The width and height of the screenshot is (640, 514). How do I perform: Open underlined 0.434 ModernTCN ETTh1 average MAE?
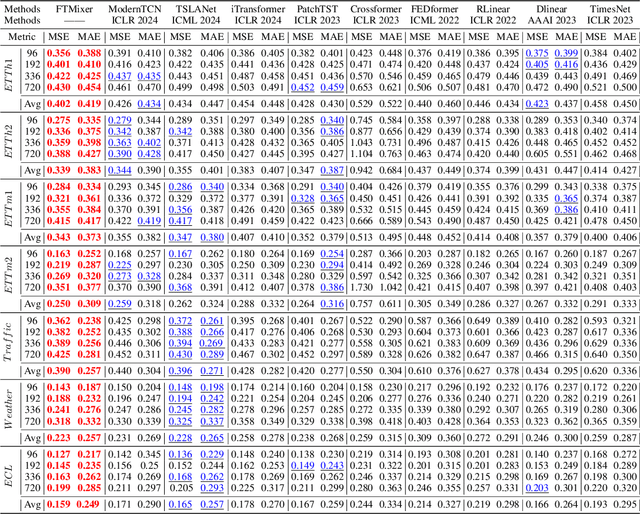(150, 103)
